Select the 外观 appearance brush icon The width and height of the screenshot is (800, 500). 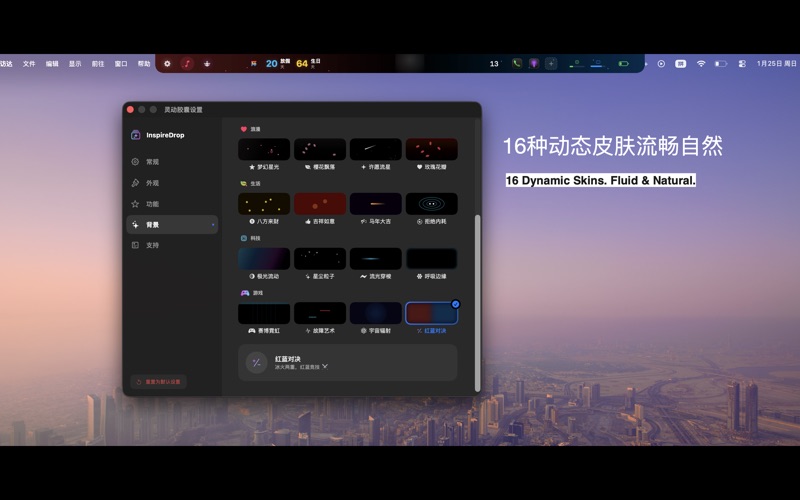click(x=135, y=183)
